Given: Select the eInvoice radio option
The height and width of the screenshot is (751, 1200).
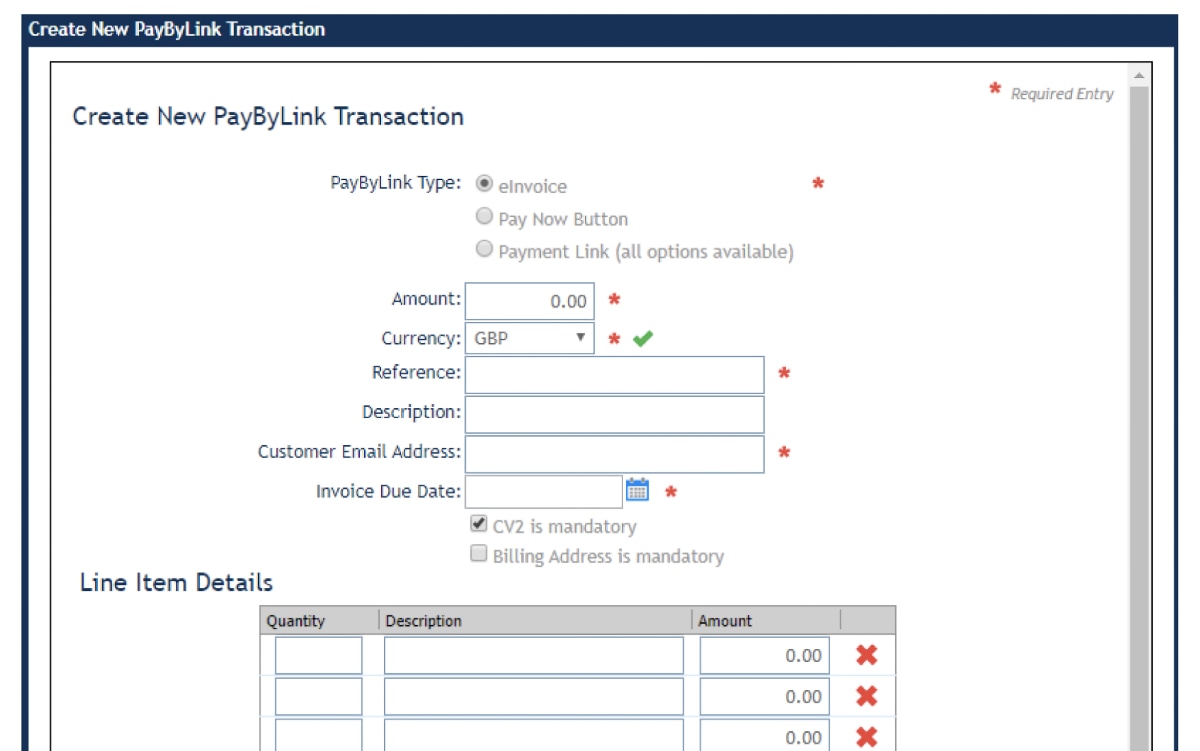Looking at the screenshot, I should 484,184.
